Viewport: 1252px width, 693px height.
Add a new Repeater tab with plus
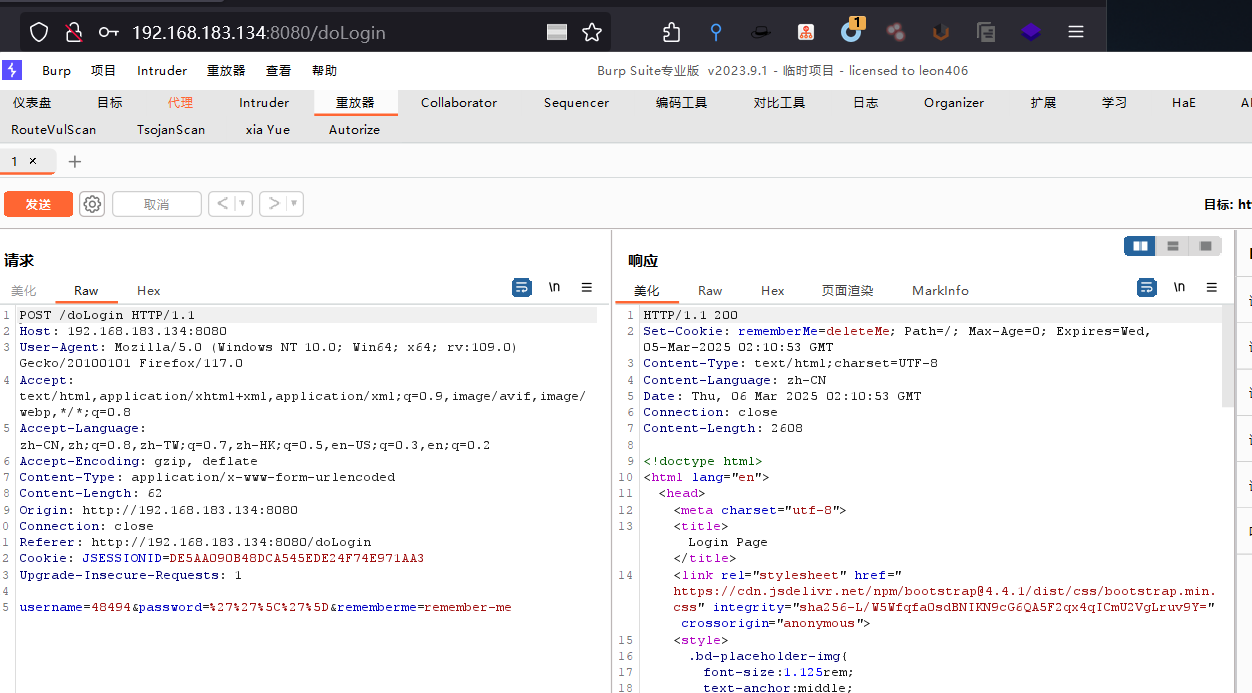[74, 161]
